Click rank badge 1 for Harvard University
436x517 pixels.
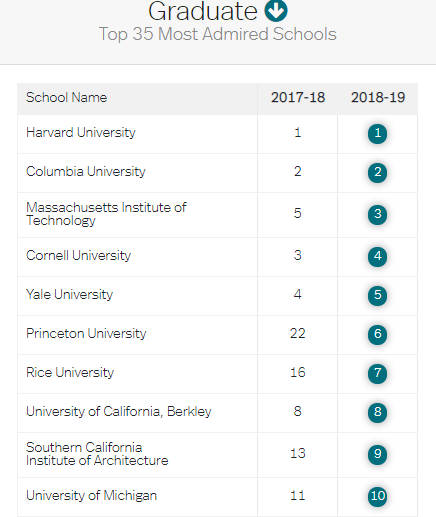[x=377, y=134]
